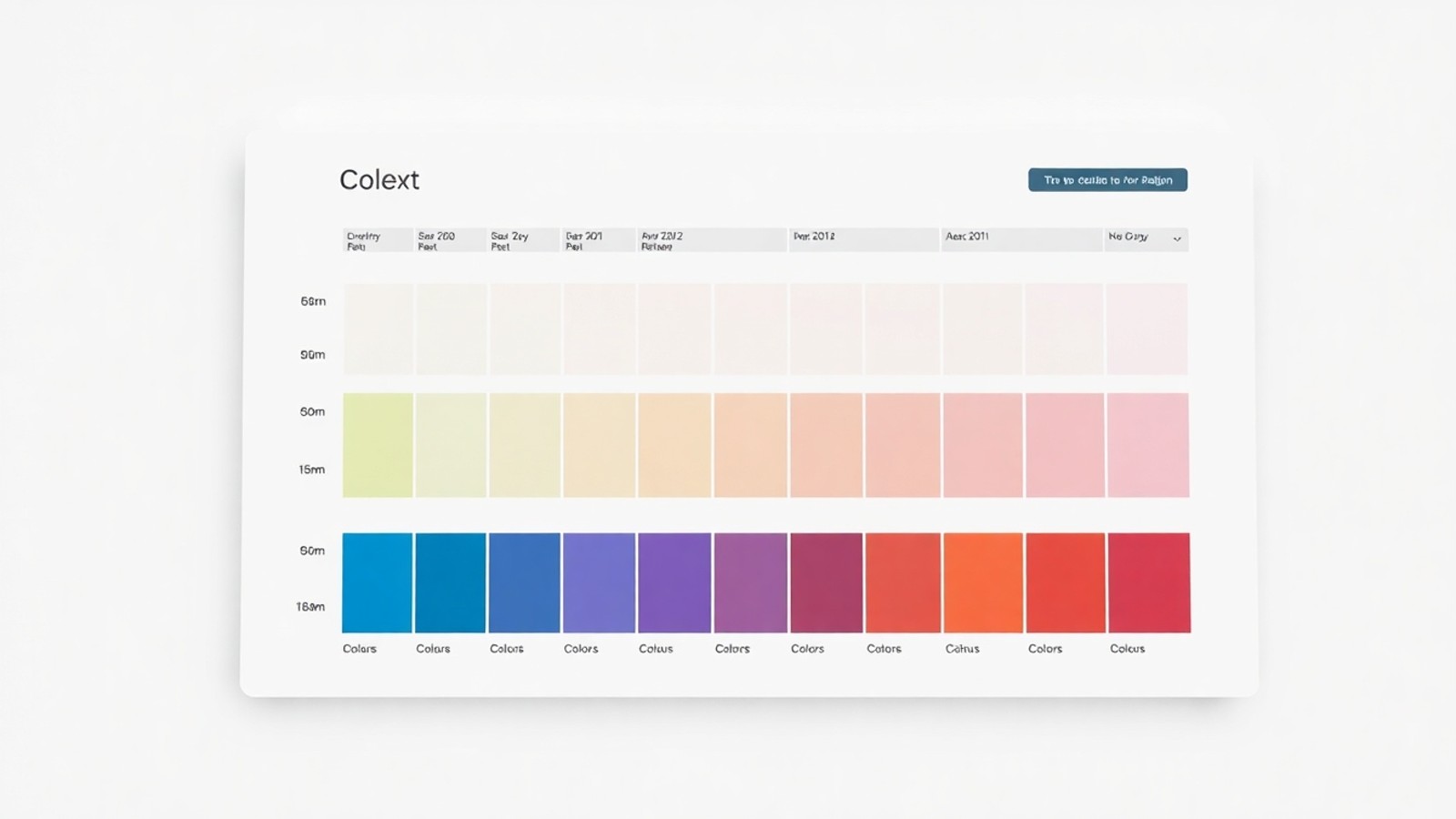Click the '15m' row label
This screenshot has width=1456, height=819.
312,470
